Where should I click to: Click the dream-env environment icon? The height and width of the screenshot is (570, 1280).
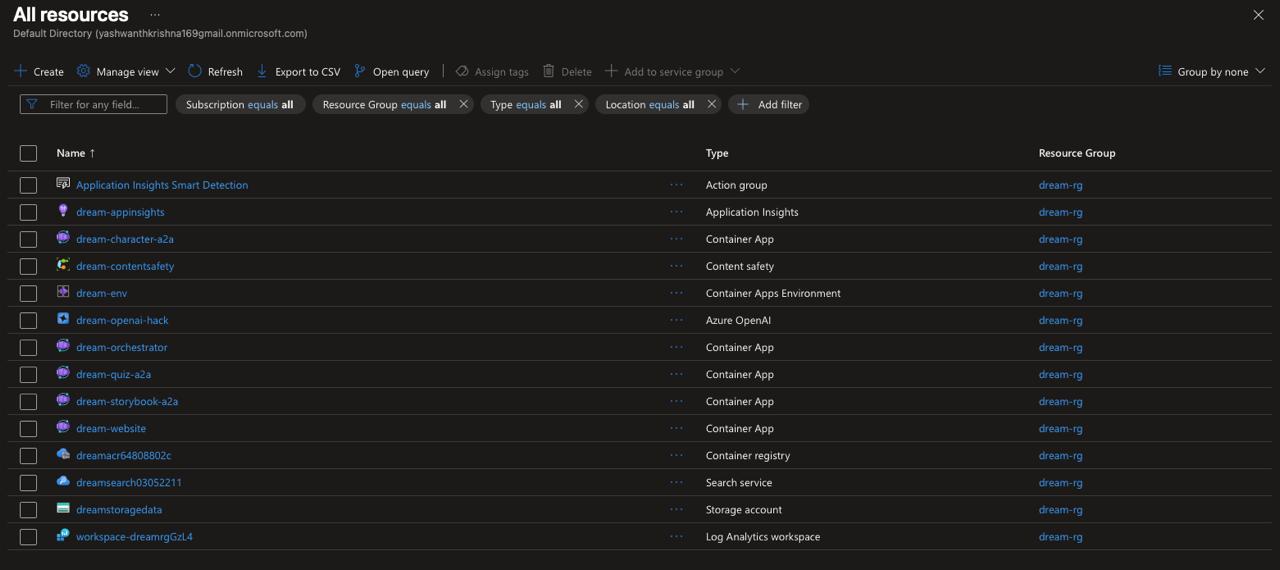[x=63, y=292]
